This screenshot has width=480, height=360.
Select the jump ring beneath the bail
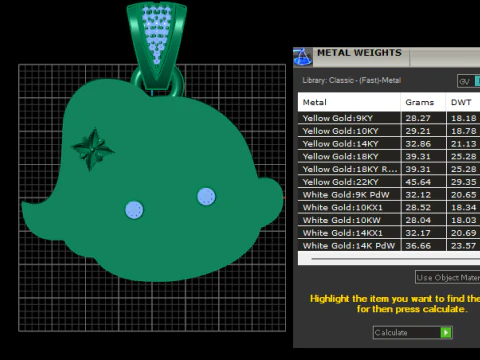point(180,82)
